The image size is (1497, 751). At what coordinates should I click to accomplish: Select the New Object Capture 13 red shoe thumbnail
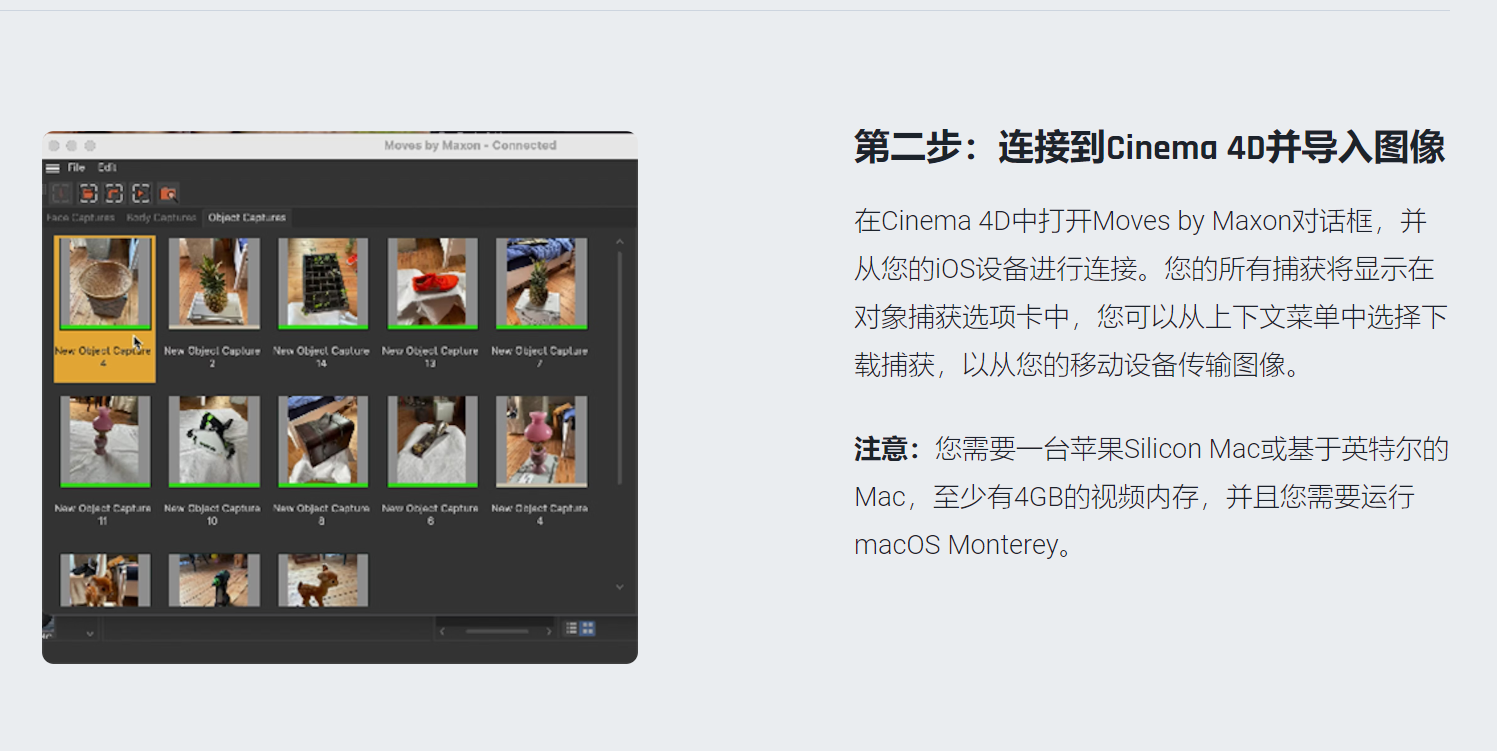tap(432, 283)
